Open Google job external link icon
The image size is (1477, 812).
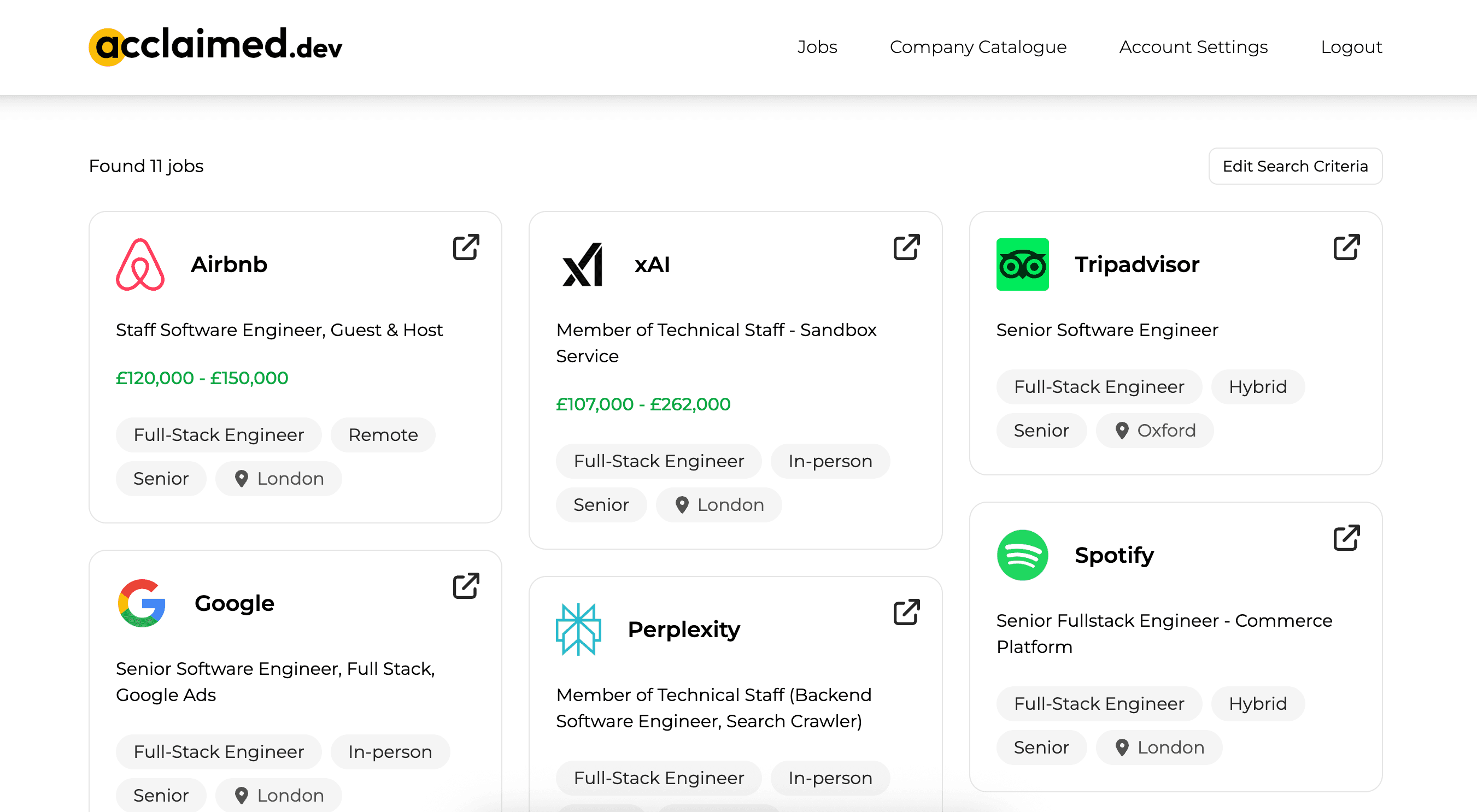[466, 586]
